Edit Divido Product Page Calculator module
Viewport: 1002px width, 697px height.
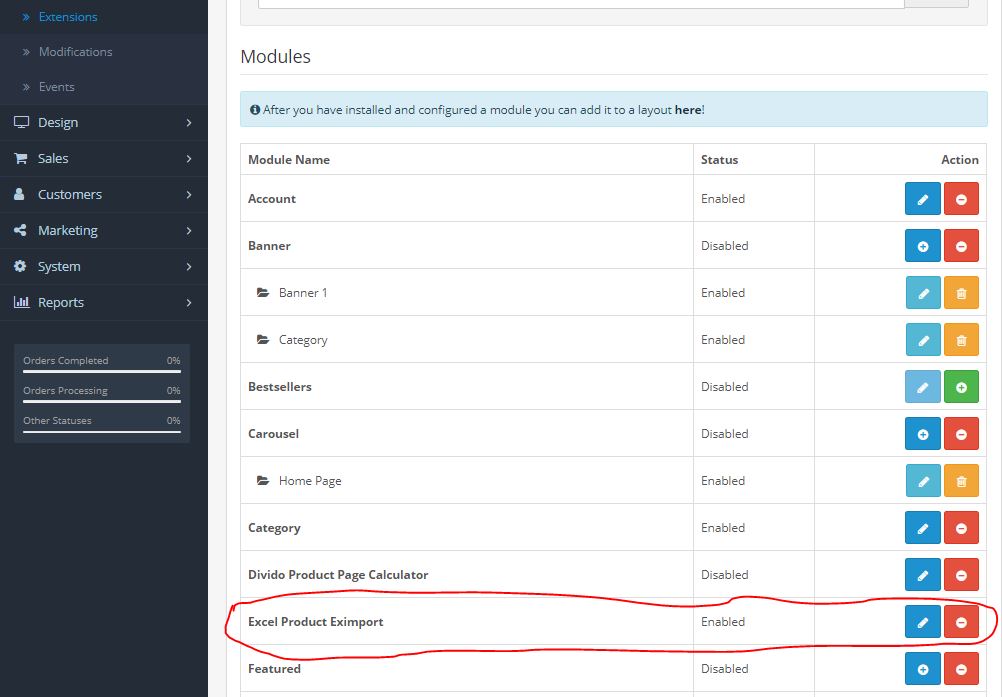pyautogui.click(x=922, y=574)
